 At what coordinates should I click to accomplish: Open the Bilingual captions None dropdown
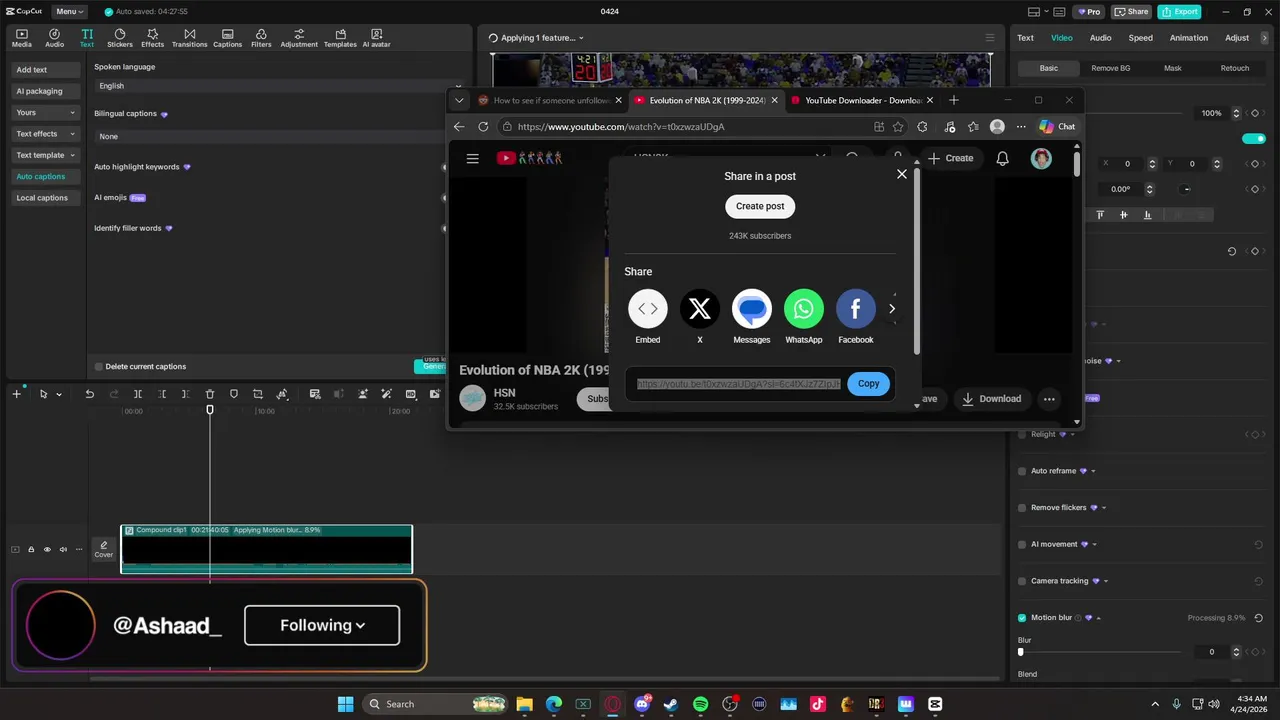[270, 136]
